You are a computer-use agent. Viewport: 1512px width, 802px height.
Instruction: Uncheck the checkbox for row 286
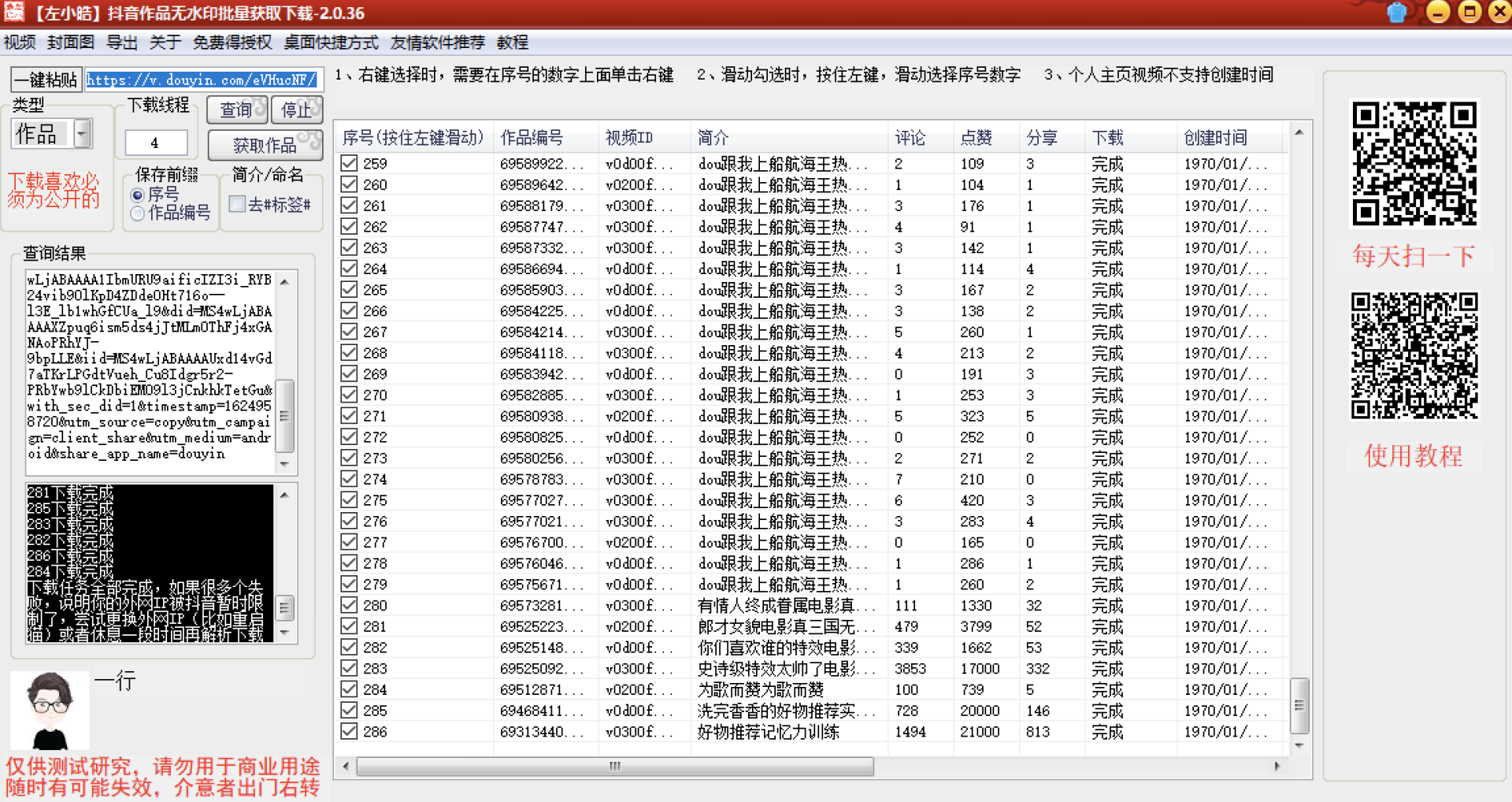pyautogui.click(x=349, y=731)
